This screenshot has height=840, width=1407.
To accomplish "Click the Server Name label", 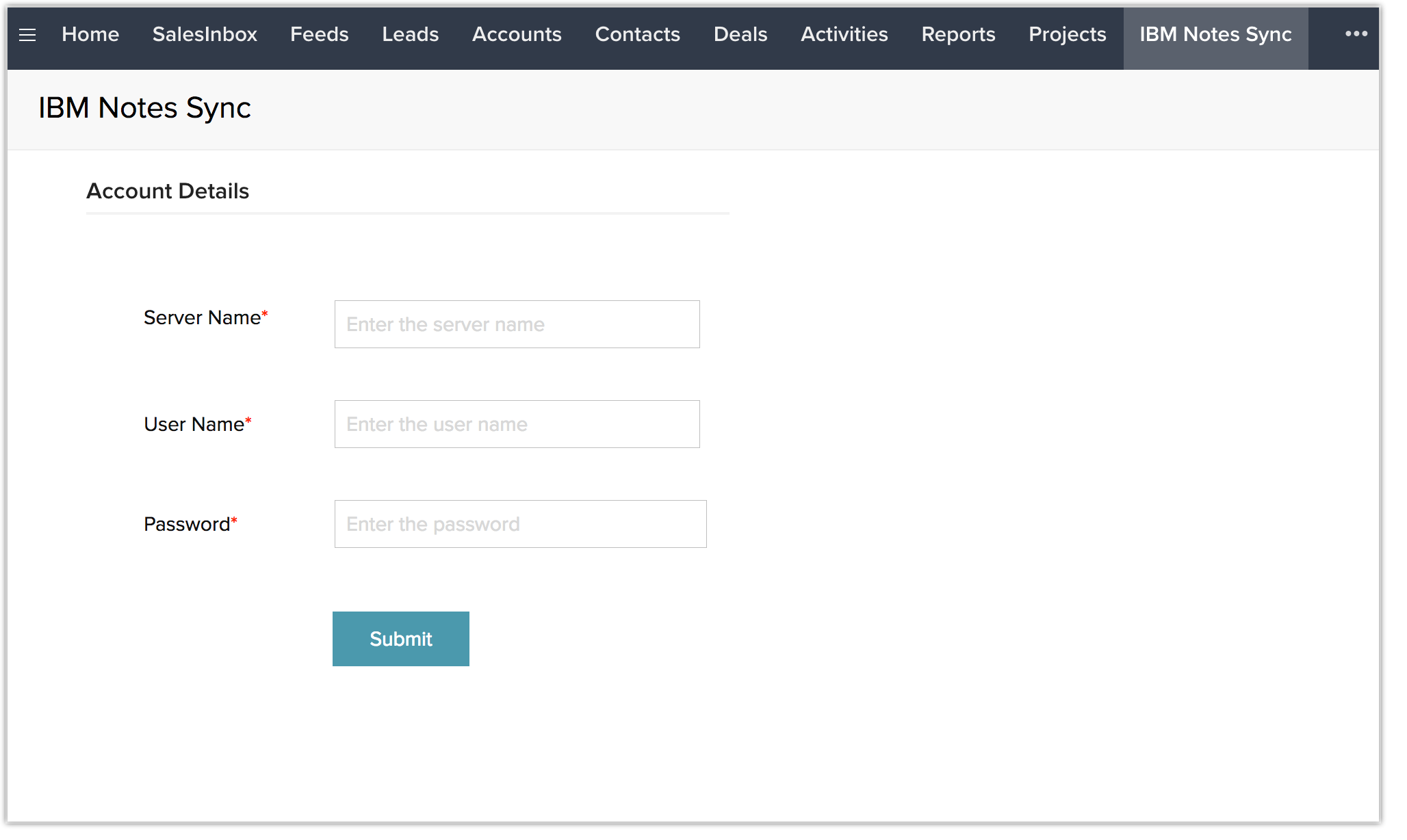I will (x=202, y=318).
